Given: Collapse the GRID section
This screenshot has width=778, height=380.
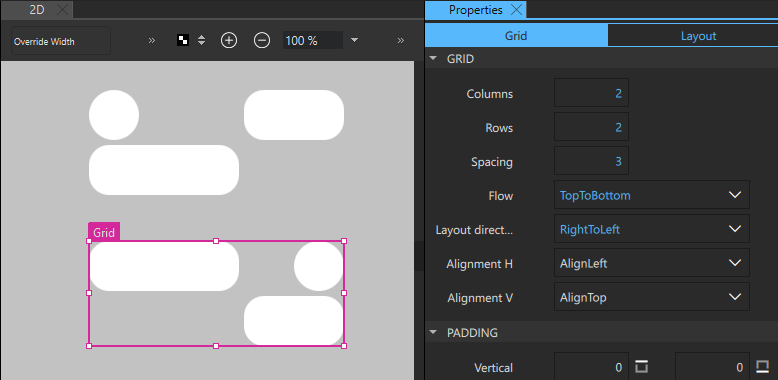Looking at the screenshot, I should [434, 59].
